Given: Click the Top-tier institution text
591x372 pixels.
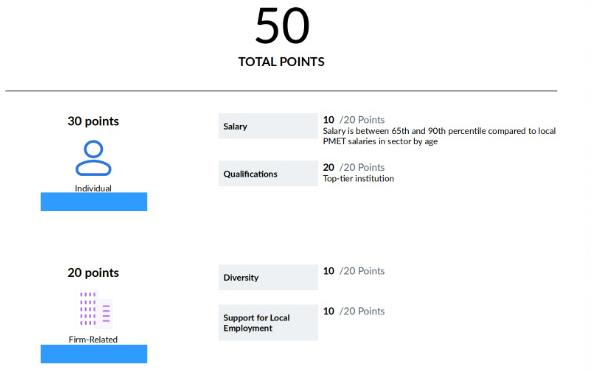Looking at the screenshot, I should pyautogui.click(x=358, y=179).
